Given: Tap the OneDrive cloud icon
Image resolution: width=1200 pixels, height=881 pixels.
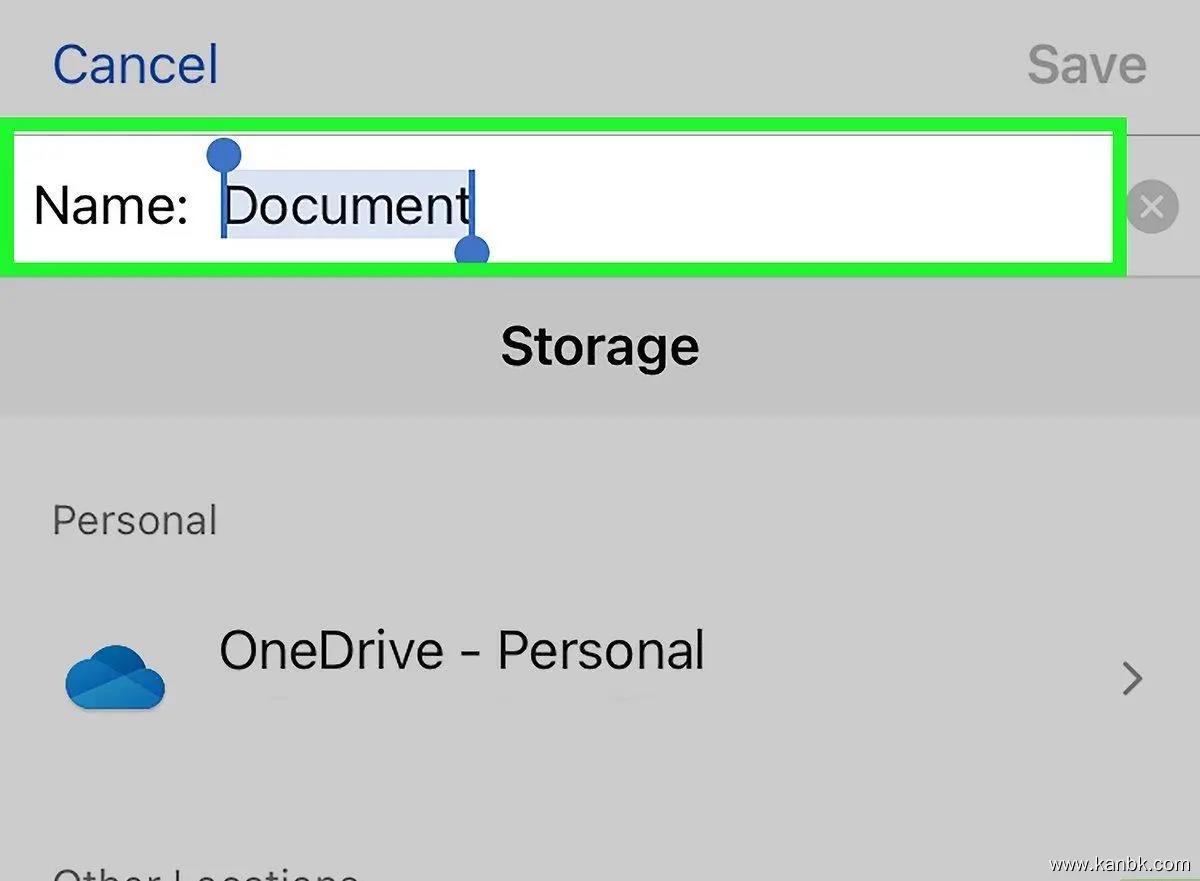Looking at the screenshot, I should pos(114,678).
